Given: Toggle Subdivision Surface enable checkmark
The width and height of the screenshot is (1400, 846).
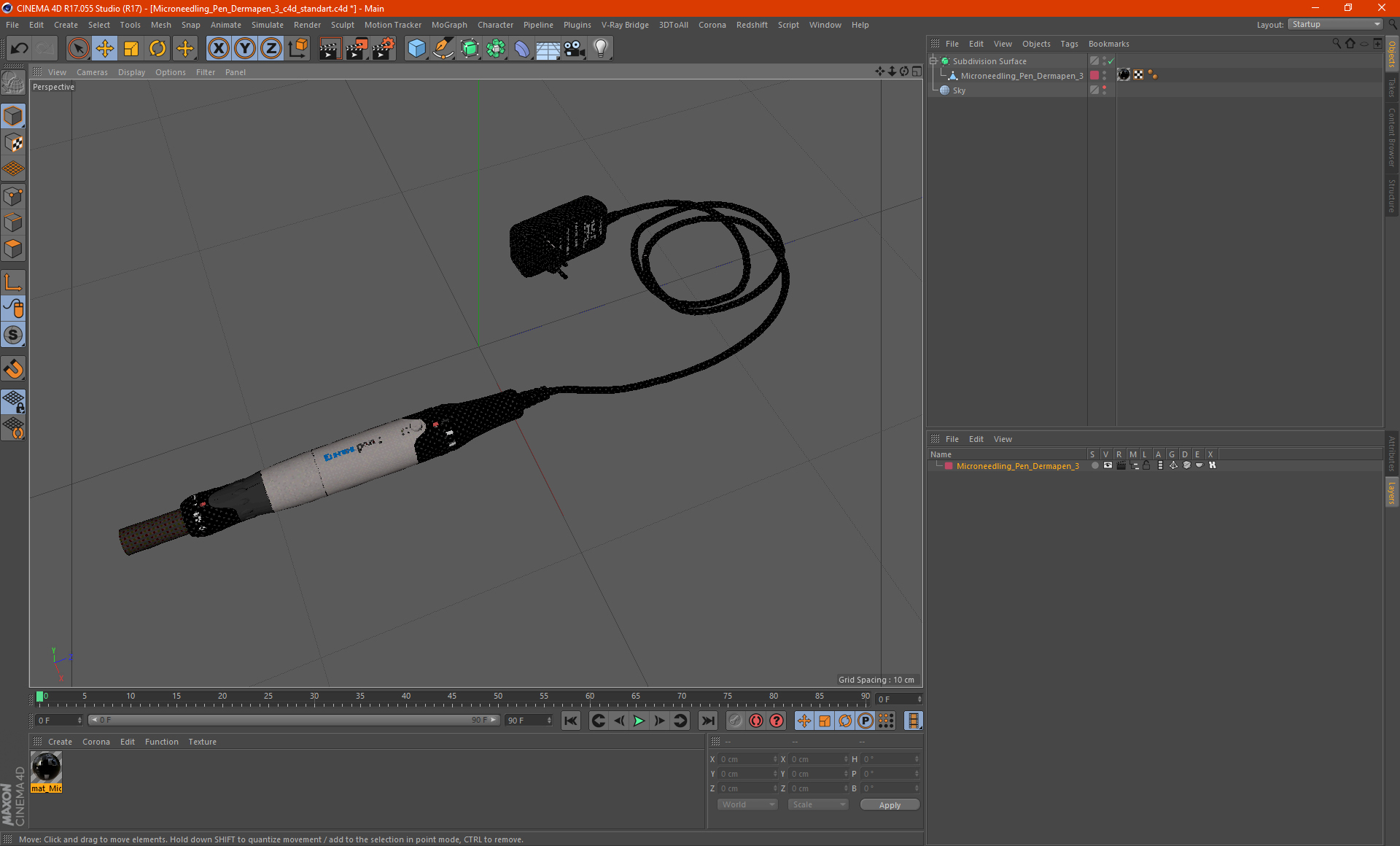Looking at the screenshot, I should coord(1111,61).
